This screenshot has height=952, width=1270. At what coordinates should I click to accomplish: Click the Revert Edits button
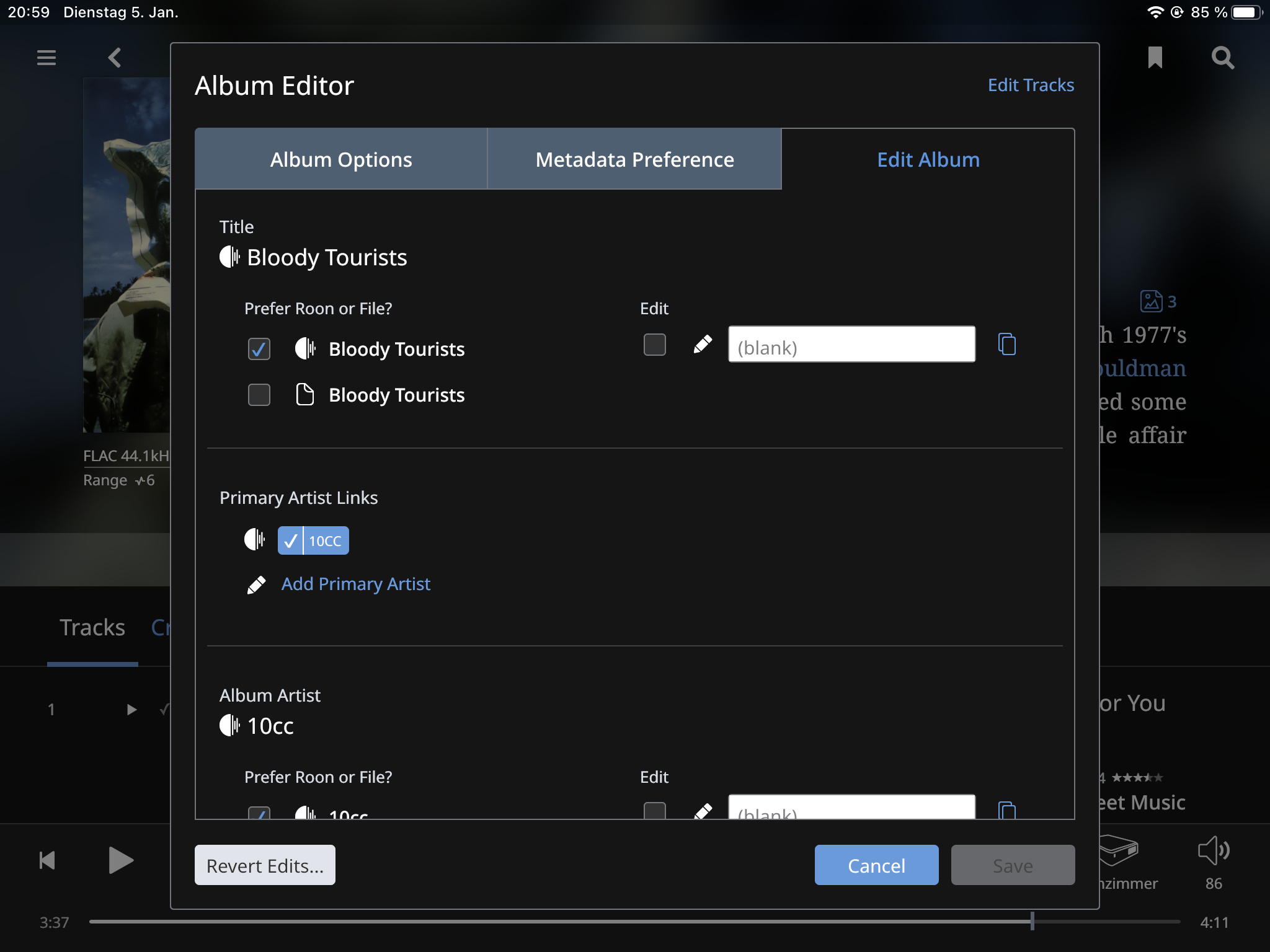265,865
